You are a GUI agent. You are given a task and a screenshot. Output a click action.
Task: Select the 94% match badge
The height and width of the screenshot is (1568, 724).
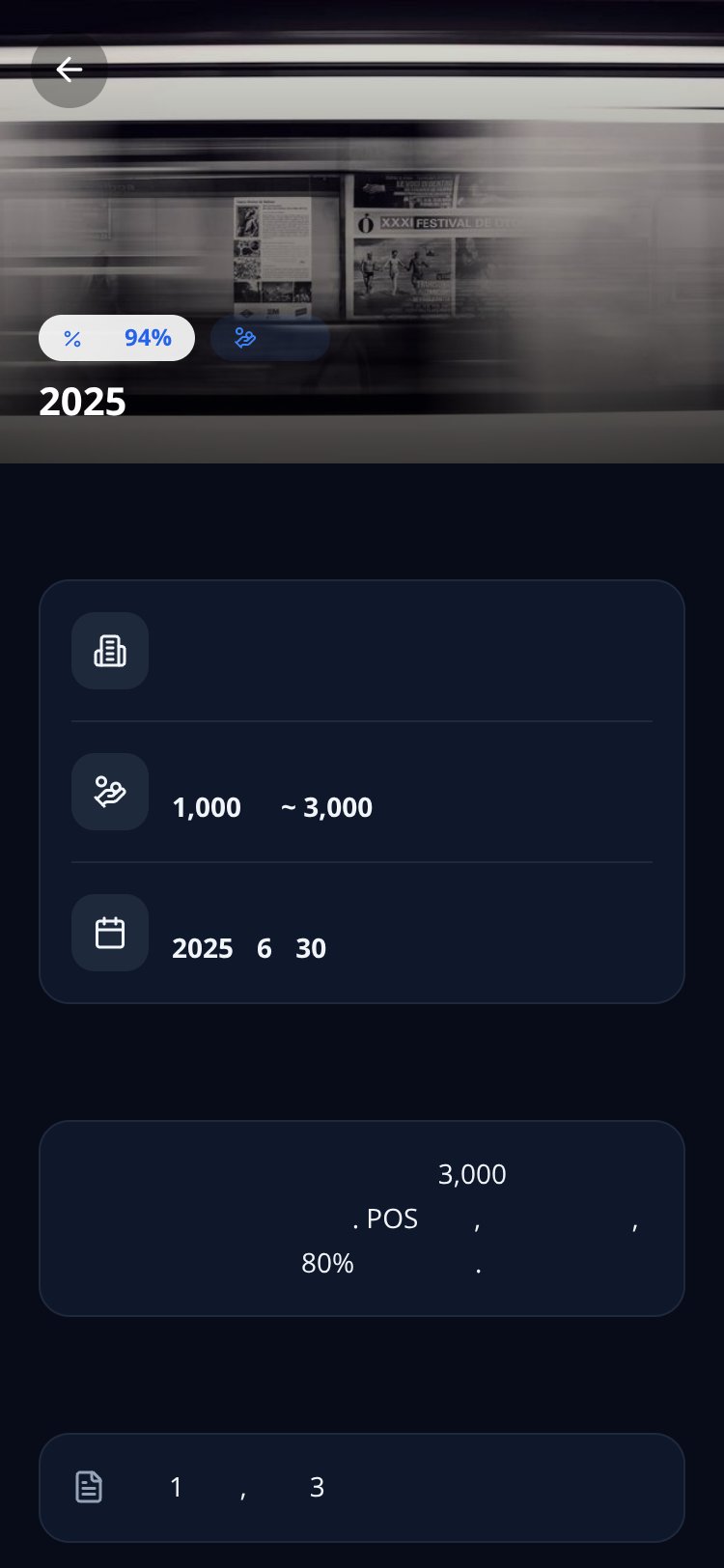tap(117, 338)
